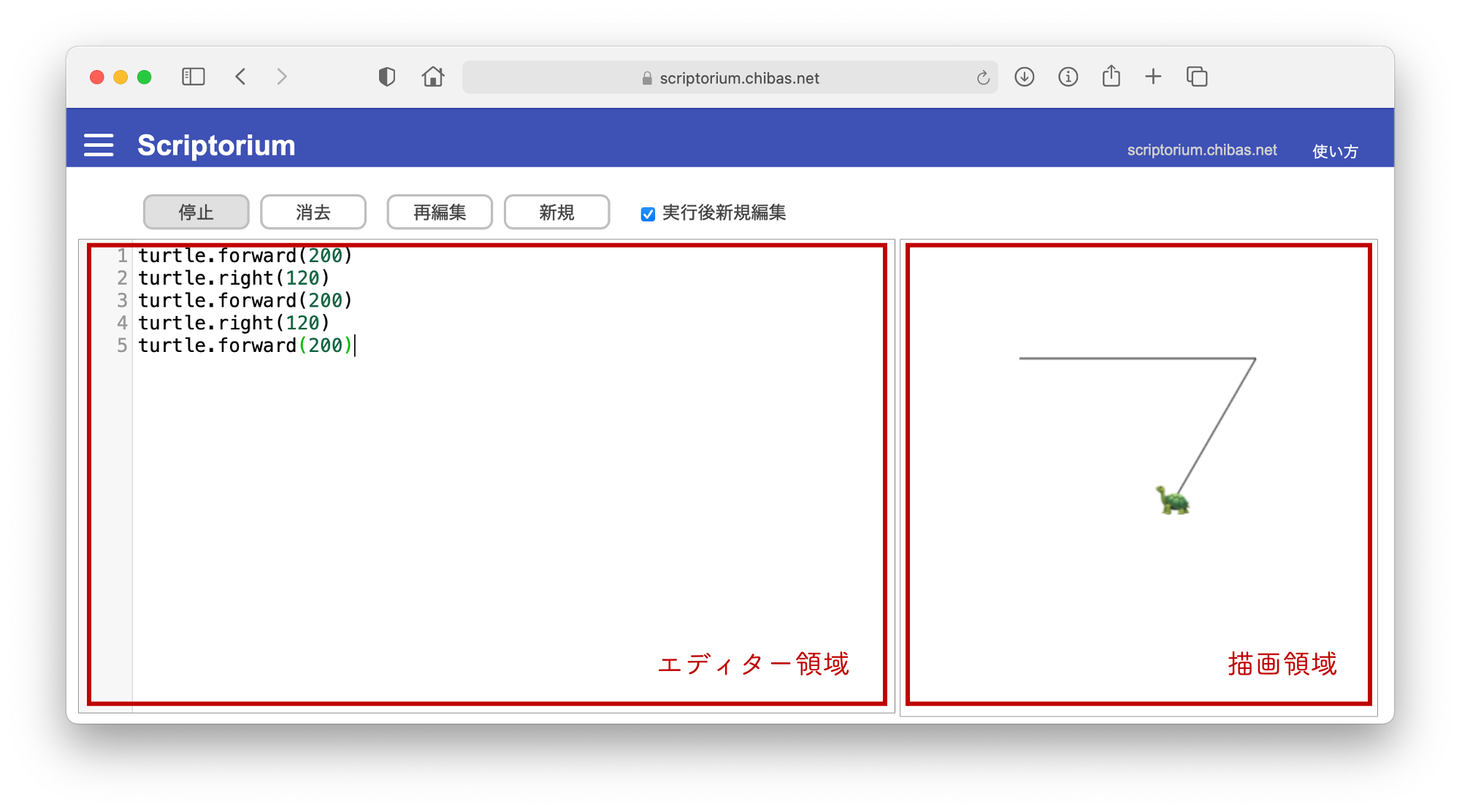Reload the page with the refresh icon
The image size is (1462, 812).
coord(983,78)
